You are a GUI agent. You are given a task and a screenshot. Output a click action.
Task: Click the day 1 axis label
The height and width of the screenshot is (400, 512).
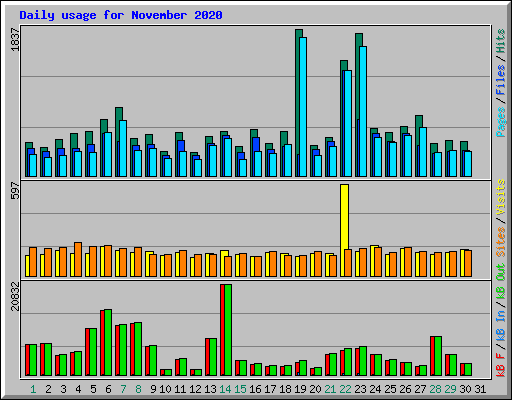click(x=33, y=389)
